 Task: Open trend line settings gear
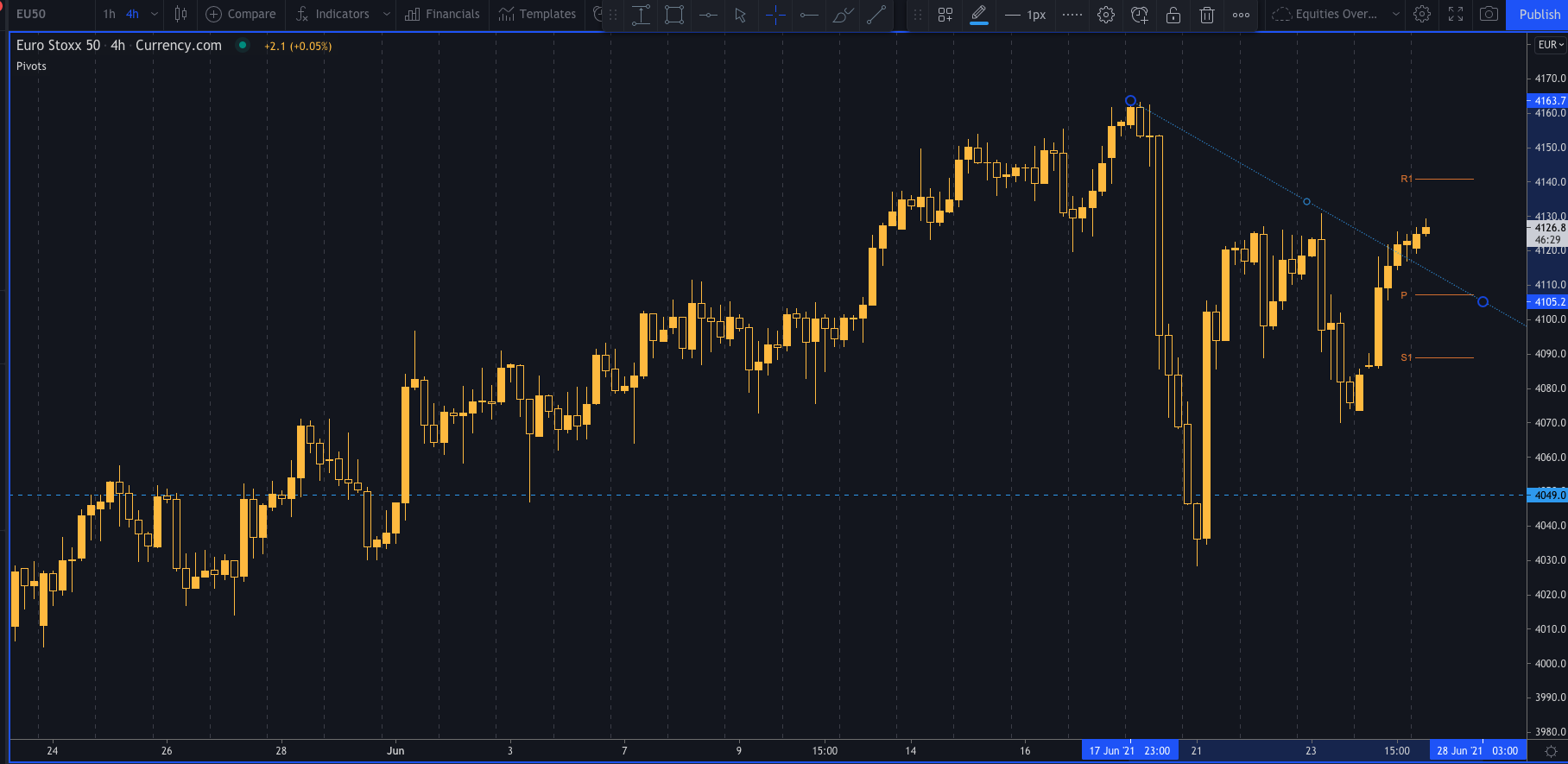[x=1106, y=15]
